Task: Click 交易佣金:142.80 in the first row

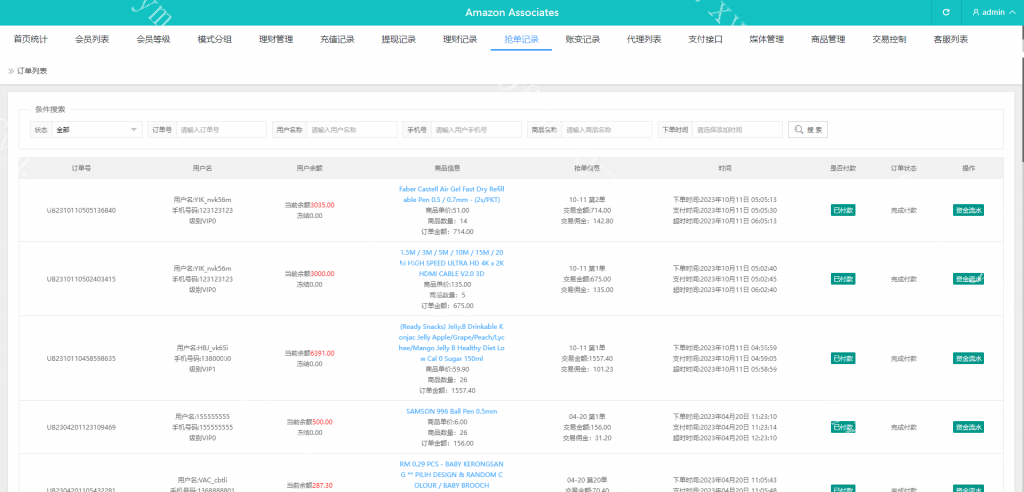Action: [x=588, y=221]
